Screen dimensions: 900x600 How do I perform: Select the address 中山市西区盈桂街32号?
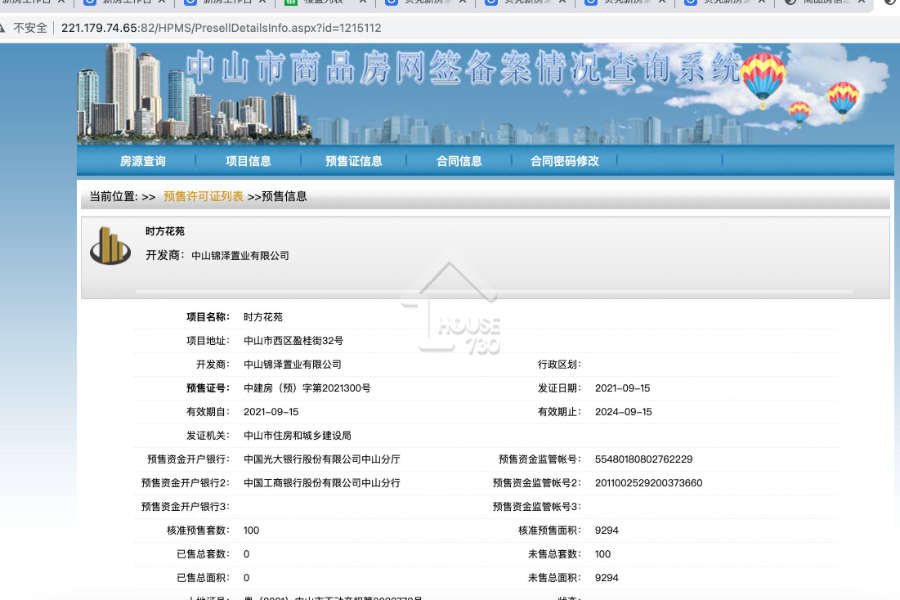(x=293, y=340)
